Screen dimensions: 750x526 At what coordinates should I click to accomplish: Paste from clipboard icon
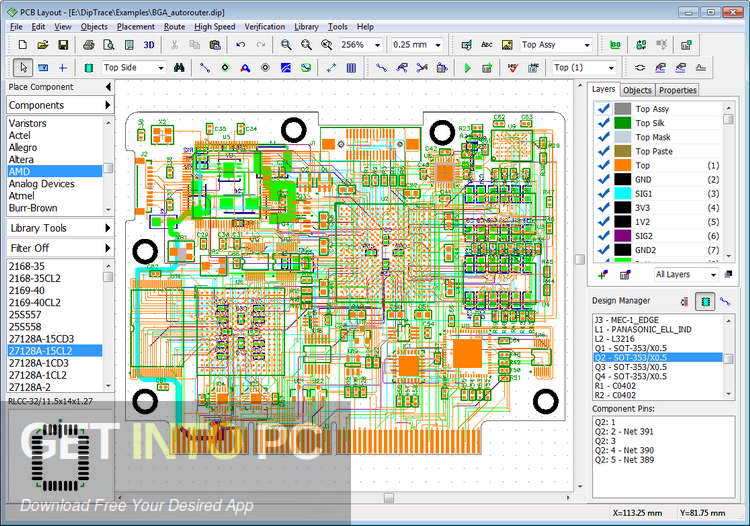click(x=215, y=45)
